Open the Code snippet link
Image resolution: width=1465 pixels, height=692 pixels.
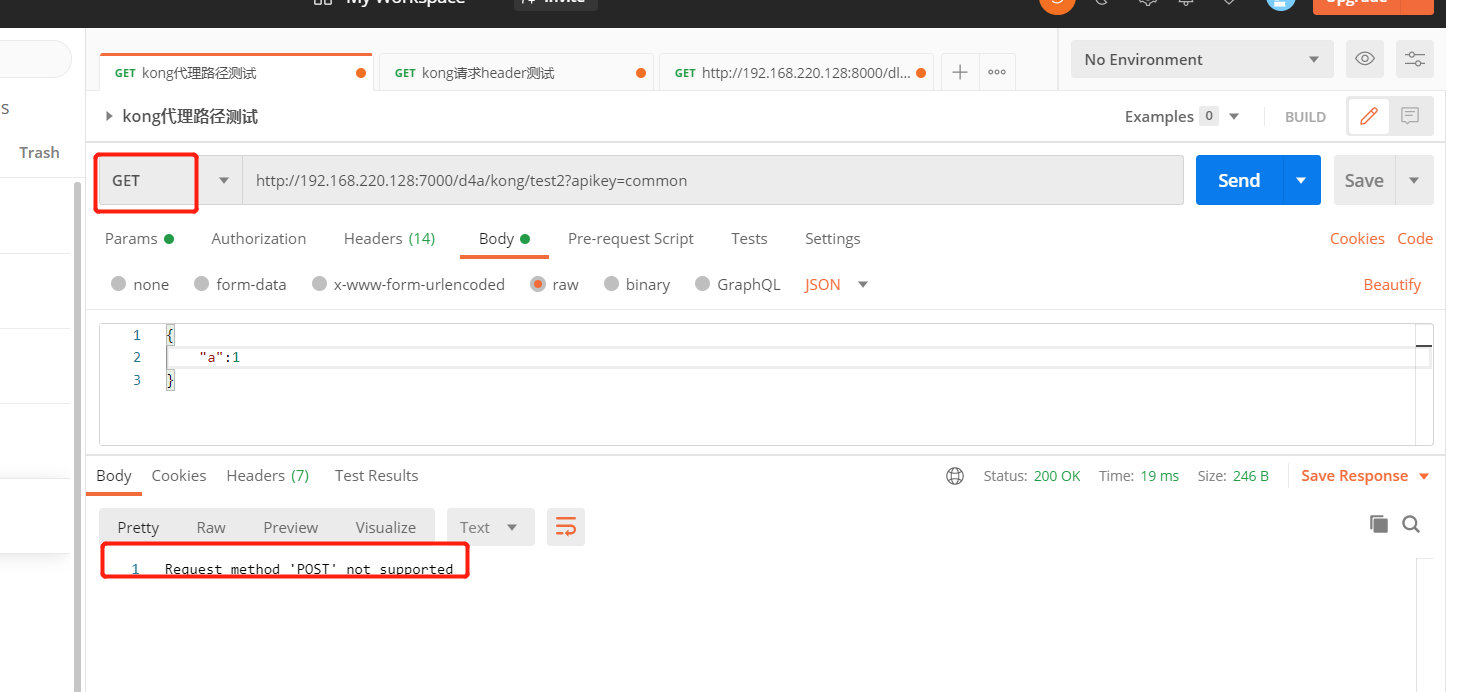(x=1415, y=238)
